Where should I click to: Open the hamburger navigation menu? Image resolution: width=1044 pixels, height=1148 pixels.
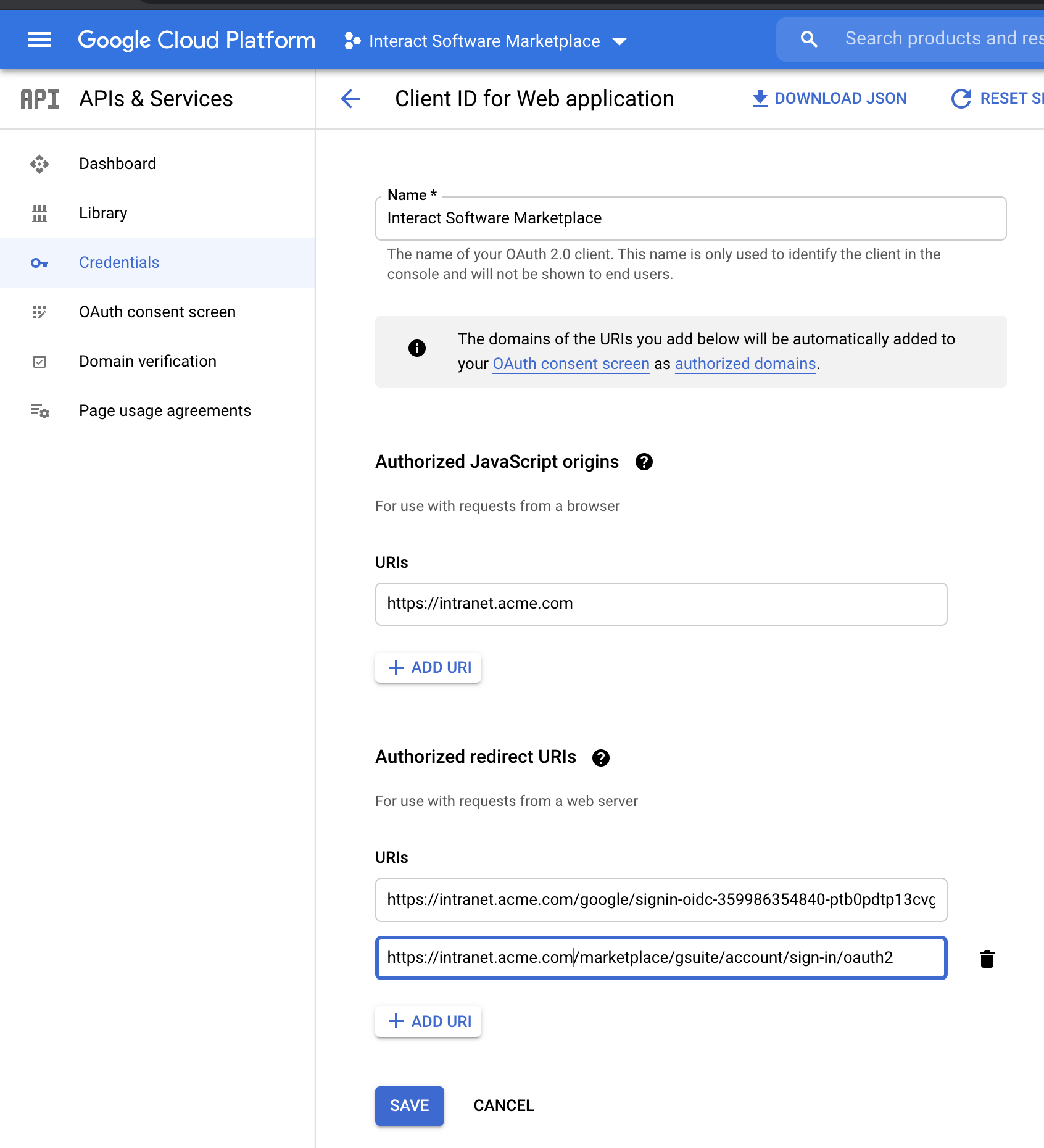tap(39, 40)
